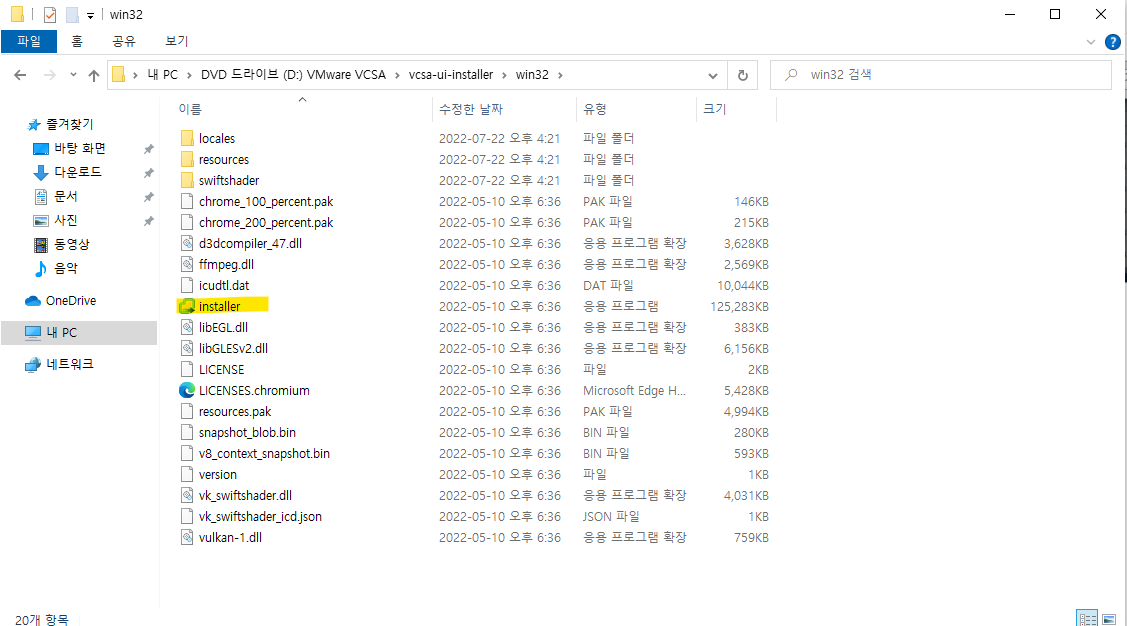Expand chevron after VMware VCSA breadcrumb

pos(397,75)
